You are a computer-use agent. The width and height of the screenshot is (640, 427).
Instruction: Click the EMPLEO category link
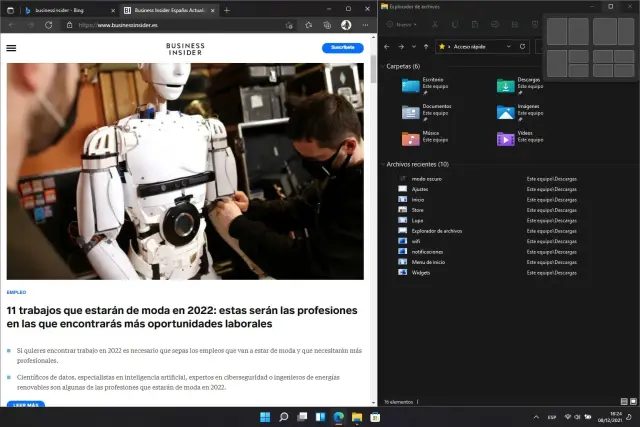[16, 292]
